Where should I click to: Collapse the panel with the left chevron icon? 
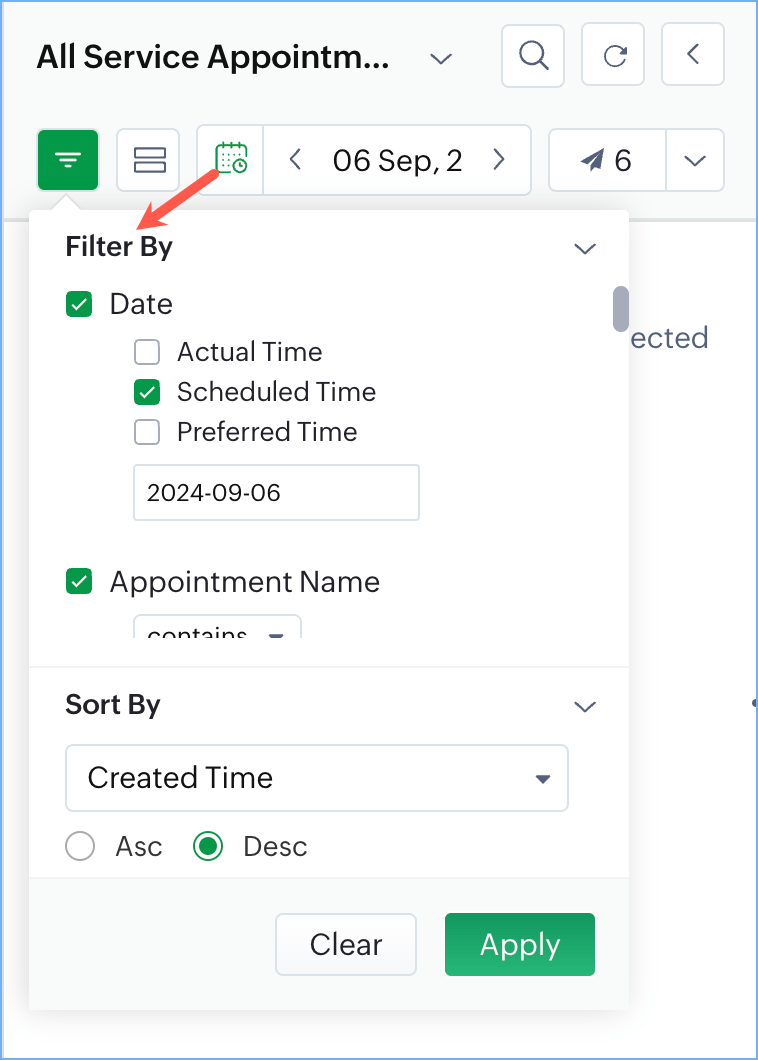pos(692,56)
